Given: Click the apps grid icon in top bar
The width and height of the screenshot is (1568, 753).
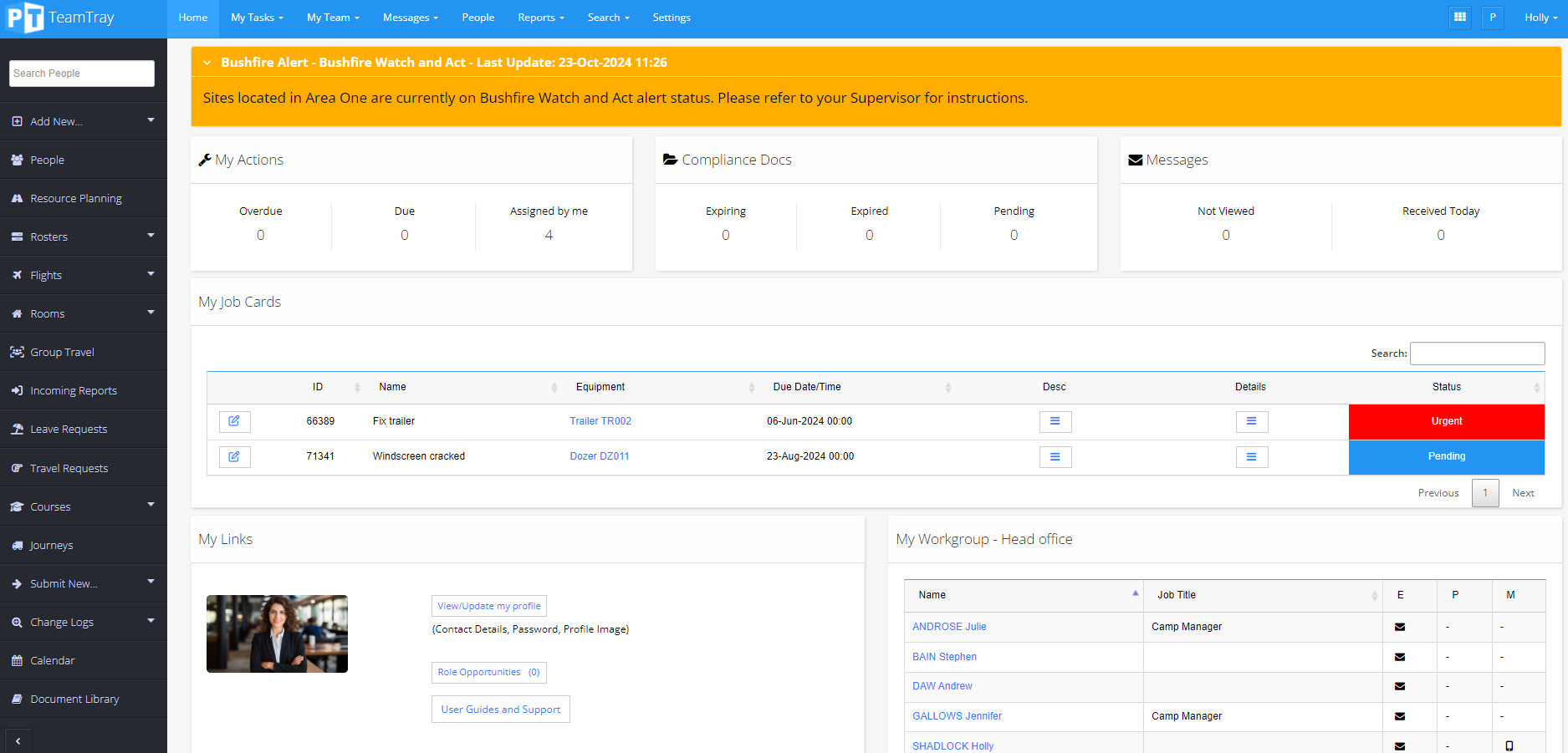Looking at the screenshot, I should coord(1460,17).
